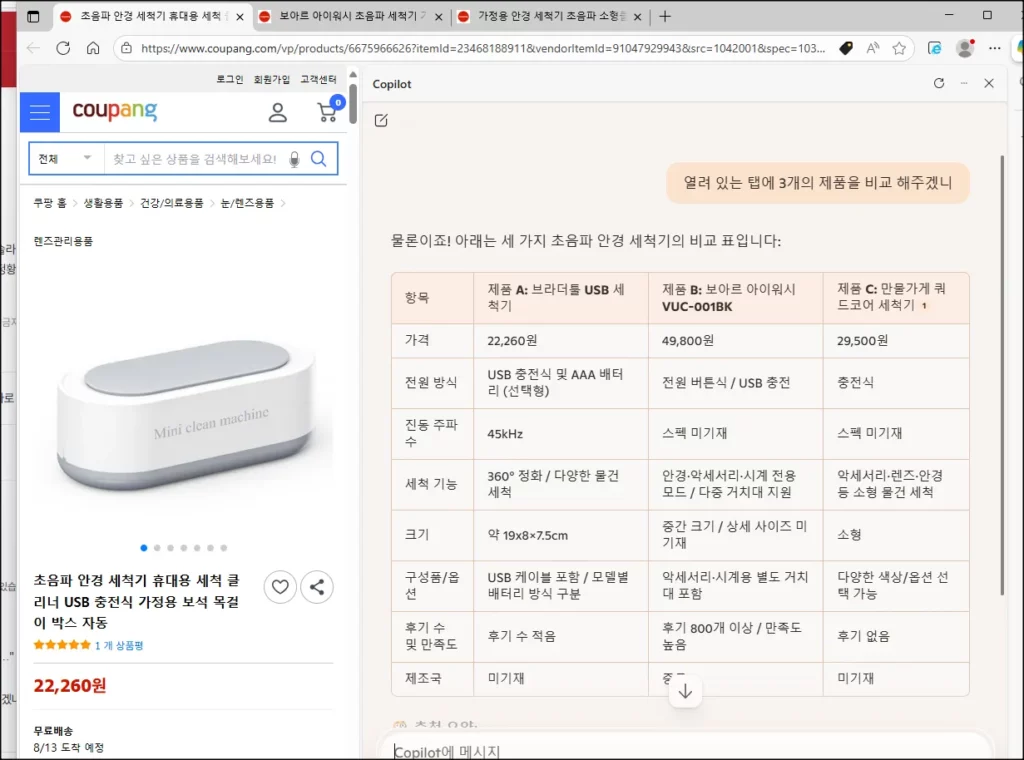The image size is (1024, 760).
Task: Open 렌즈관리용품 category link
Action: [63, 241]
